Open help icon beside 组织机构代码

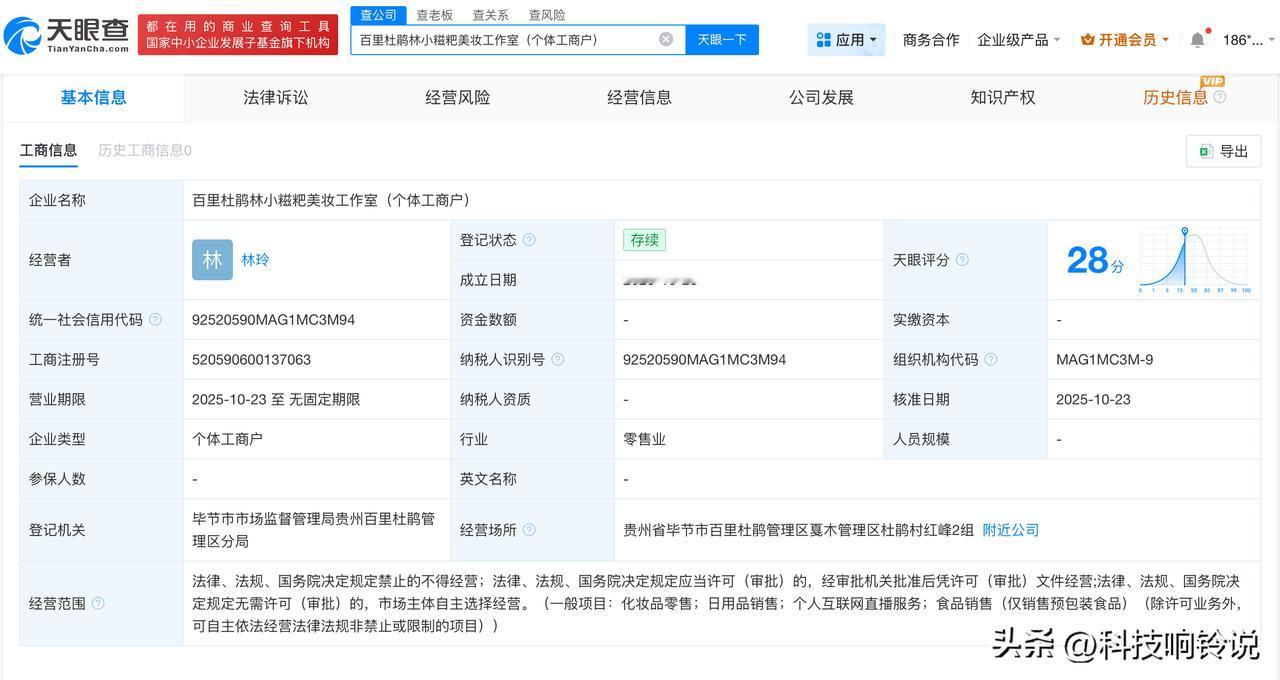[990, 360]
